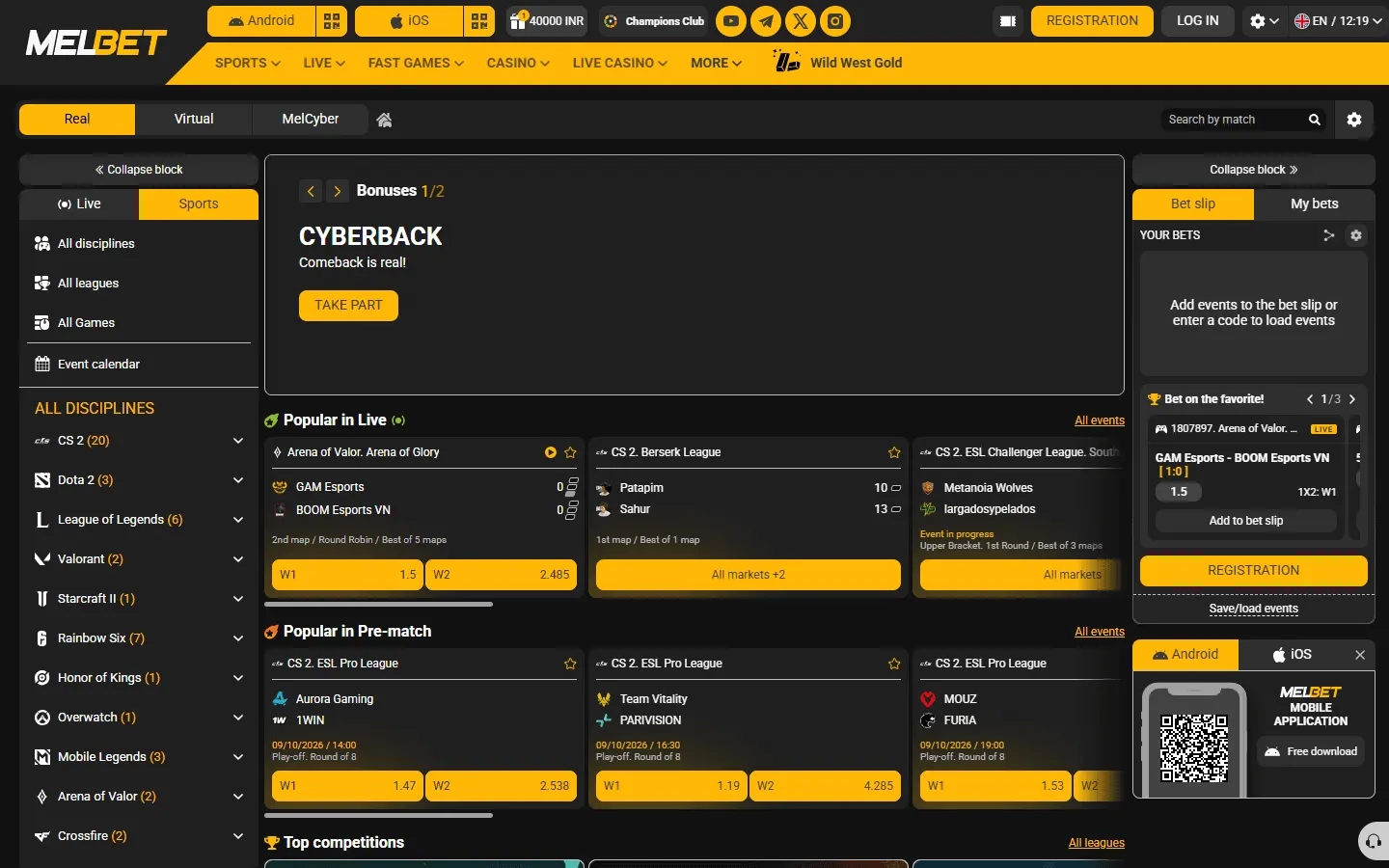
Task: Select iOS tab in app panel
Action: [x=1292, y=655]
